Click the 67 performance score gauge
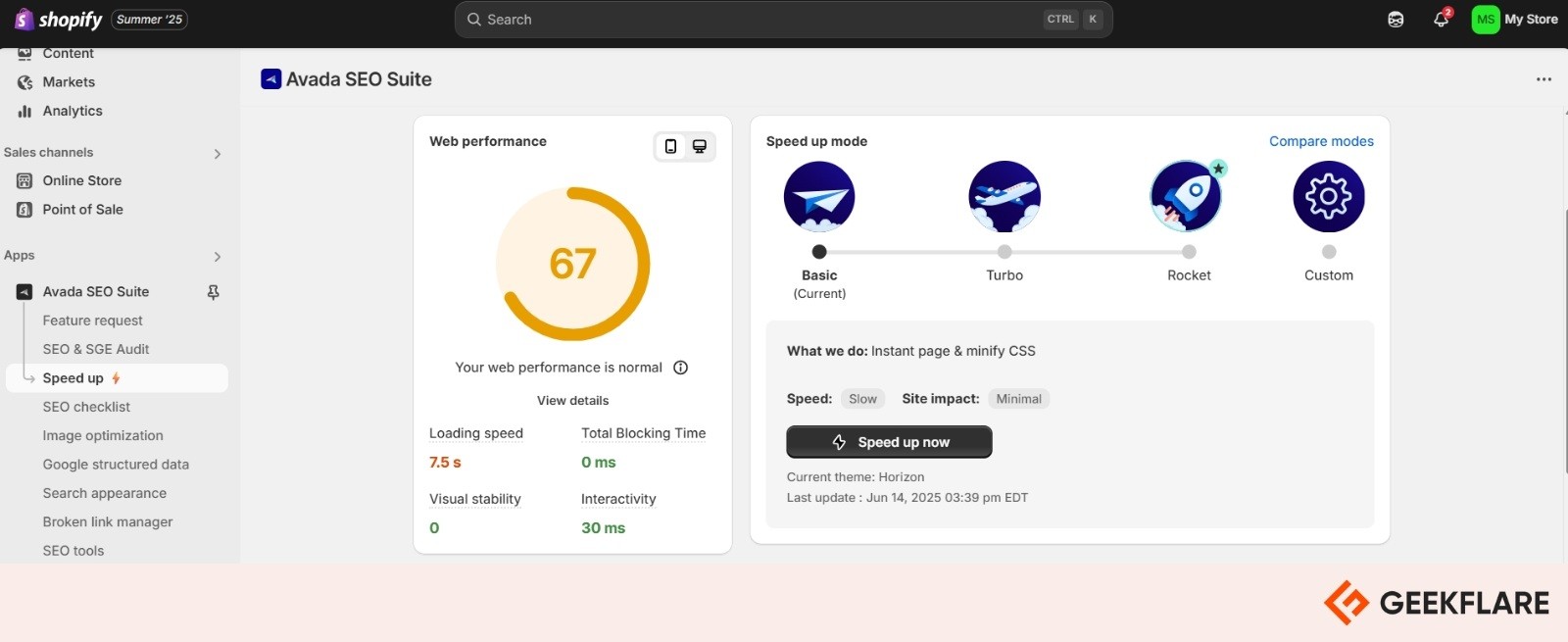 [x=573, y=264]
